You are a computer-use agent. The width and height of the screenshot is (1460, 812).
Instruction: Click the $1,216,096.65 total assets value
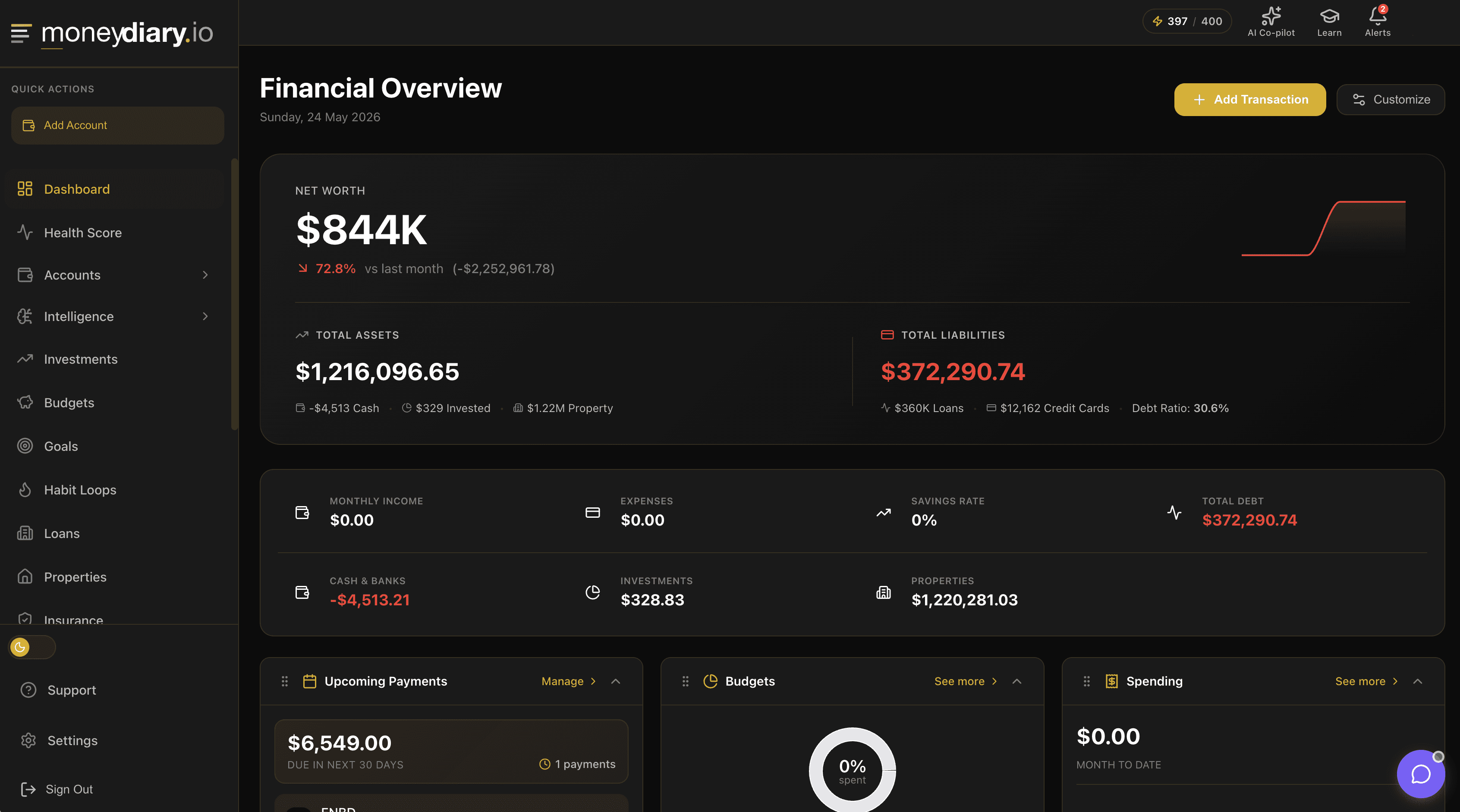[x=377, y=372]
